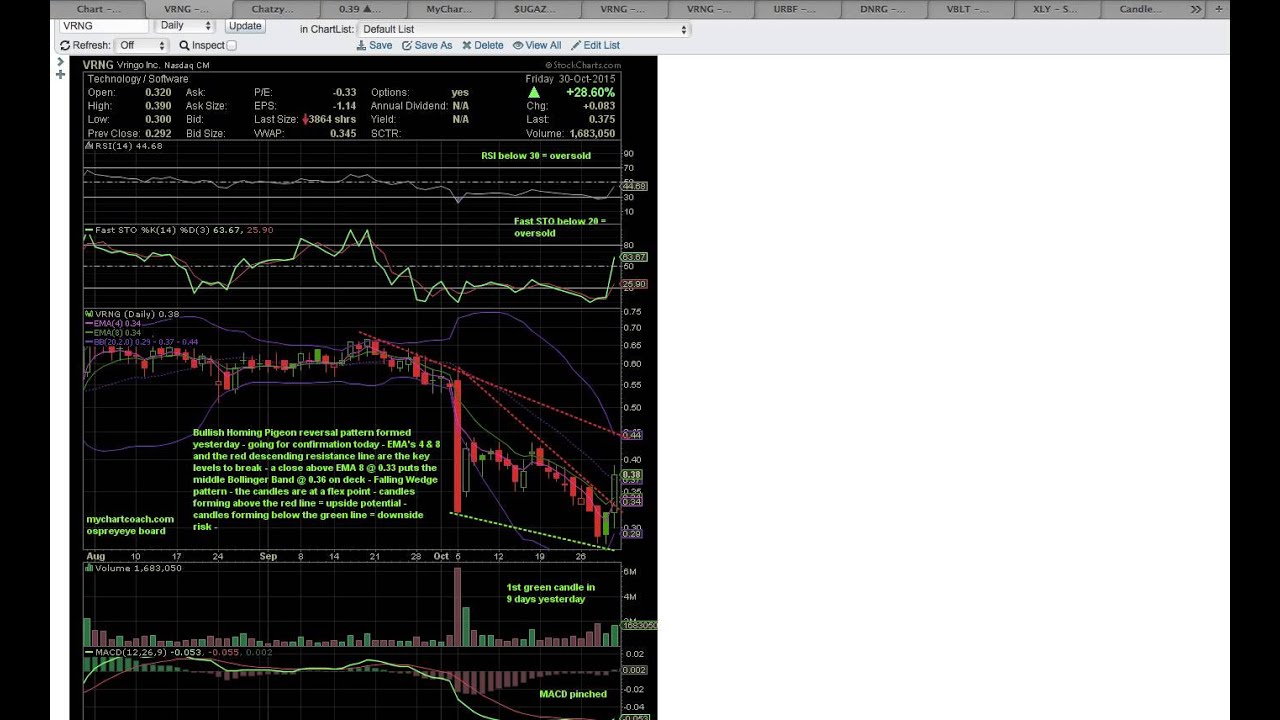Click the '1st green candle' annotation
Viewport: 1280px width, 720px height.
pos(550,593)
